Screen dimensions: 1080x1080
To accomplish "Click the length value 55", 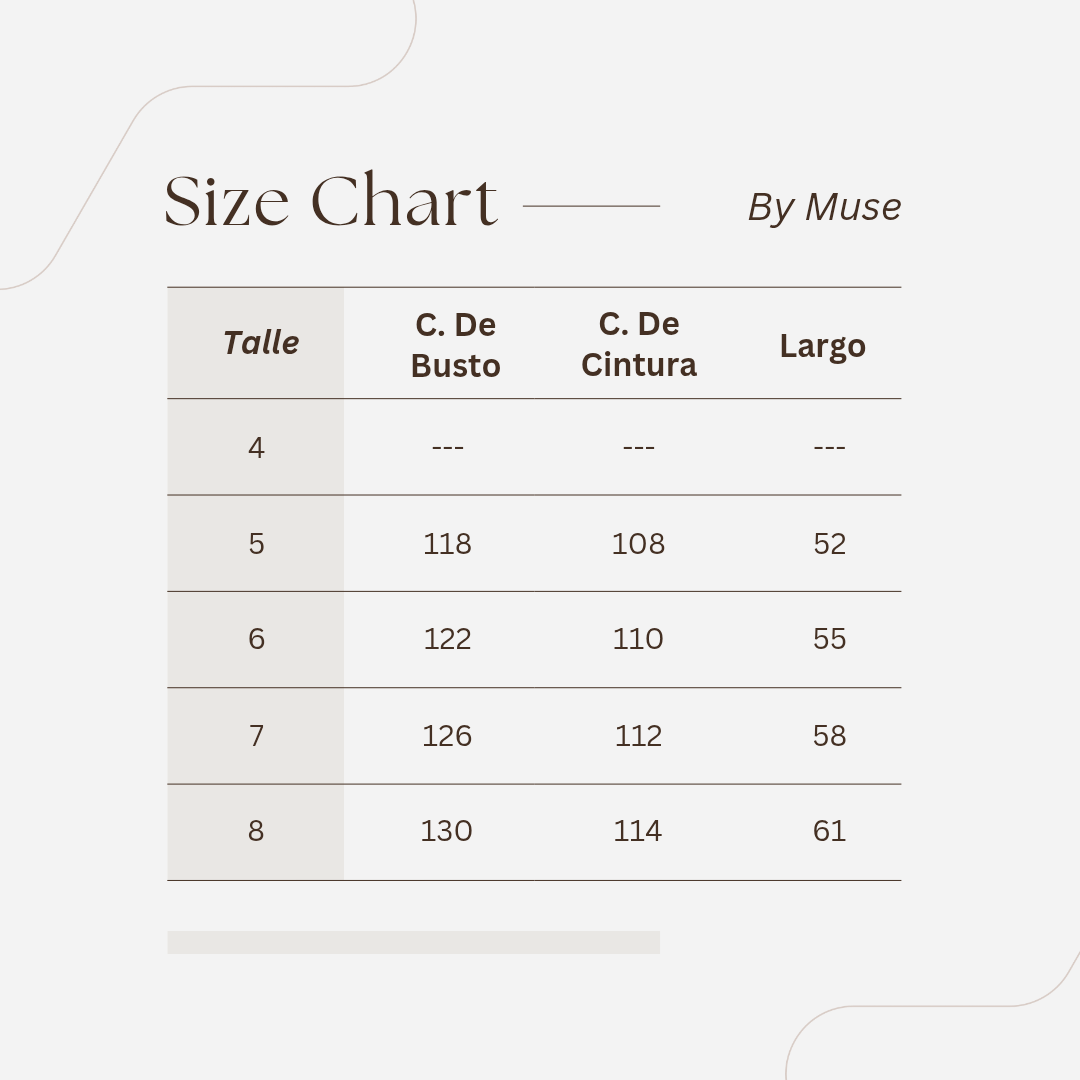I will pos(829,639).
